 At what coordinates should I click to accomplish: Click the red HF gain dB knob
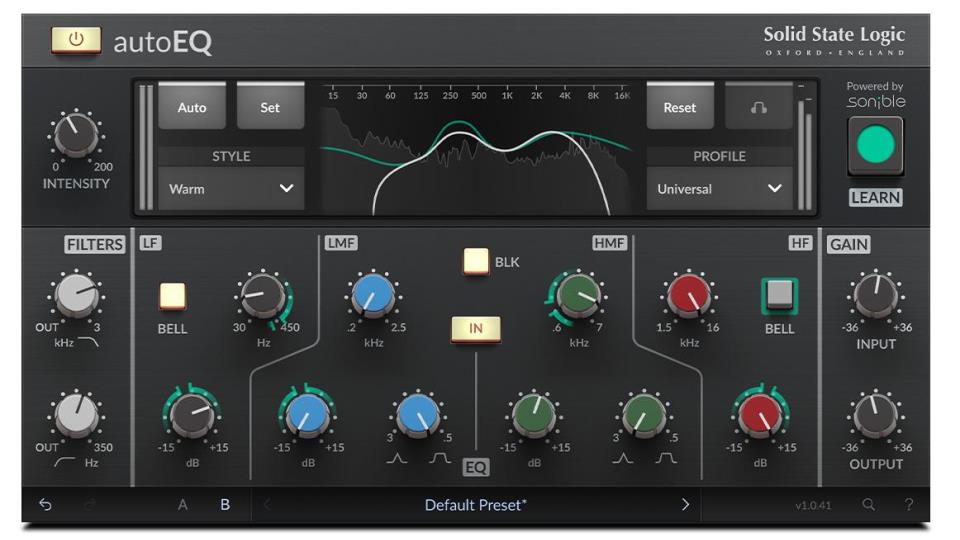pos(760,416)
